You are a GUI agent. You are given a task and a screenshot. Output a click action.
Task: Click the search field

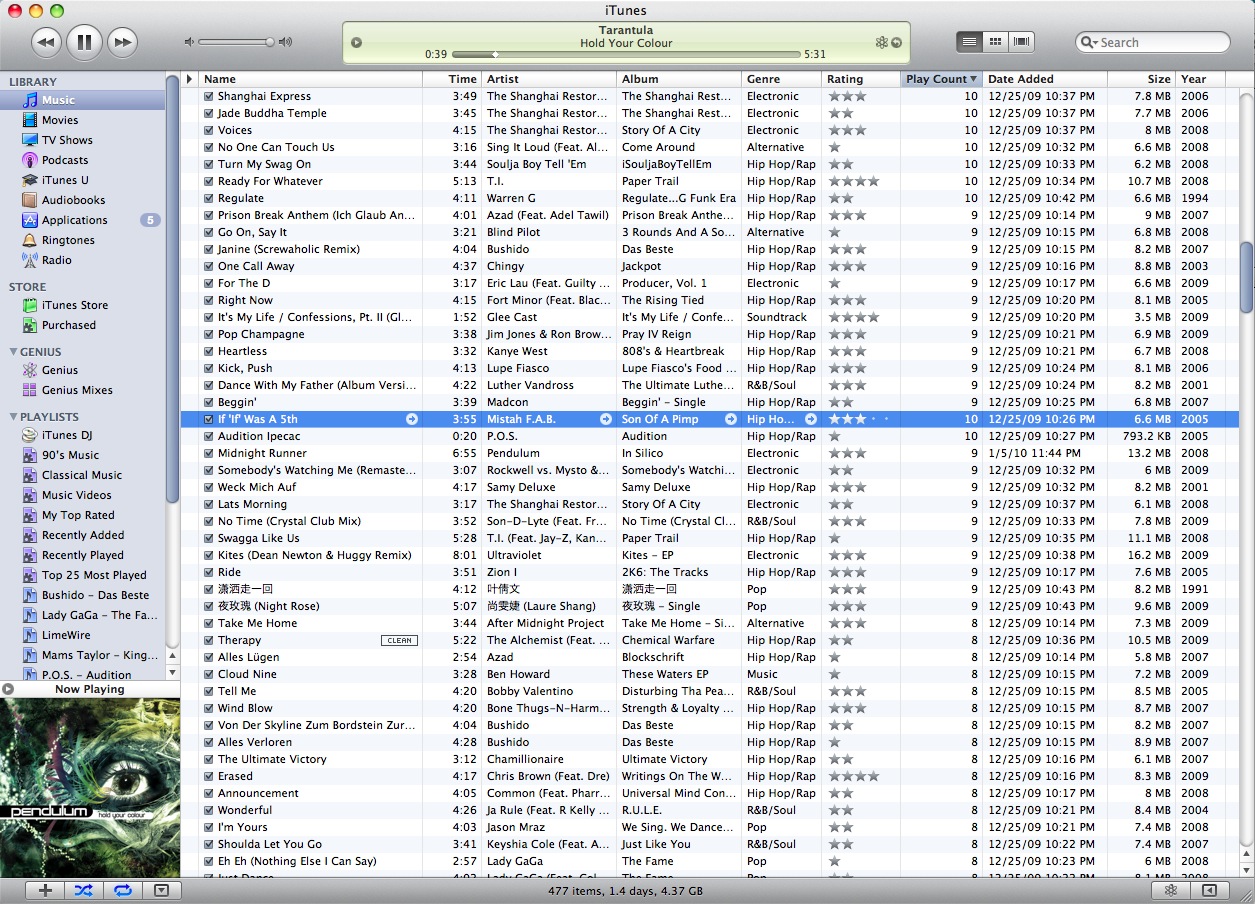1152,42
